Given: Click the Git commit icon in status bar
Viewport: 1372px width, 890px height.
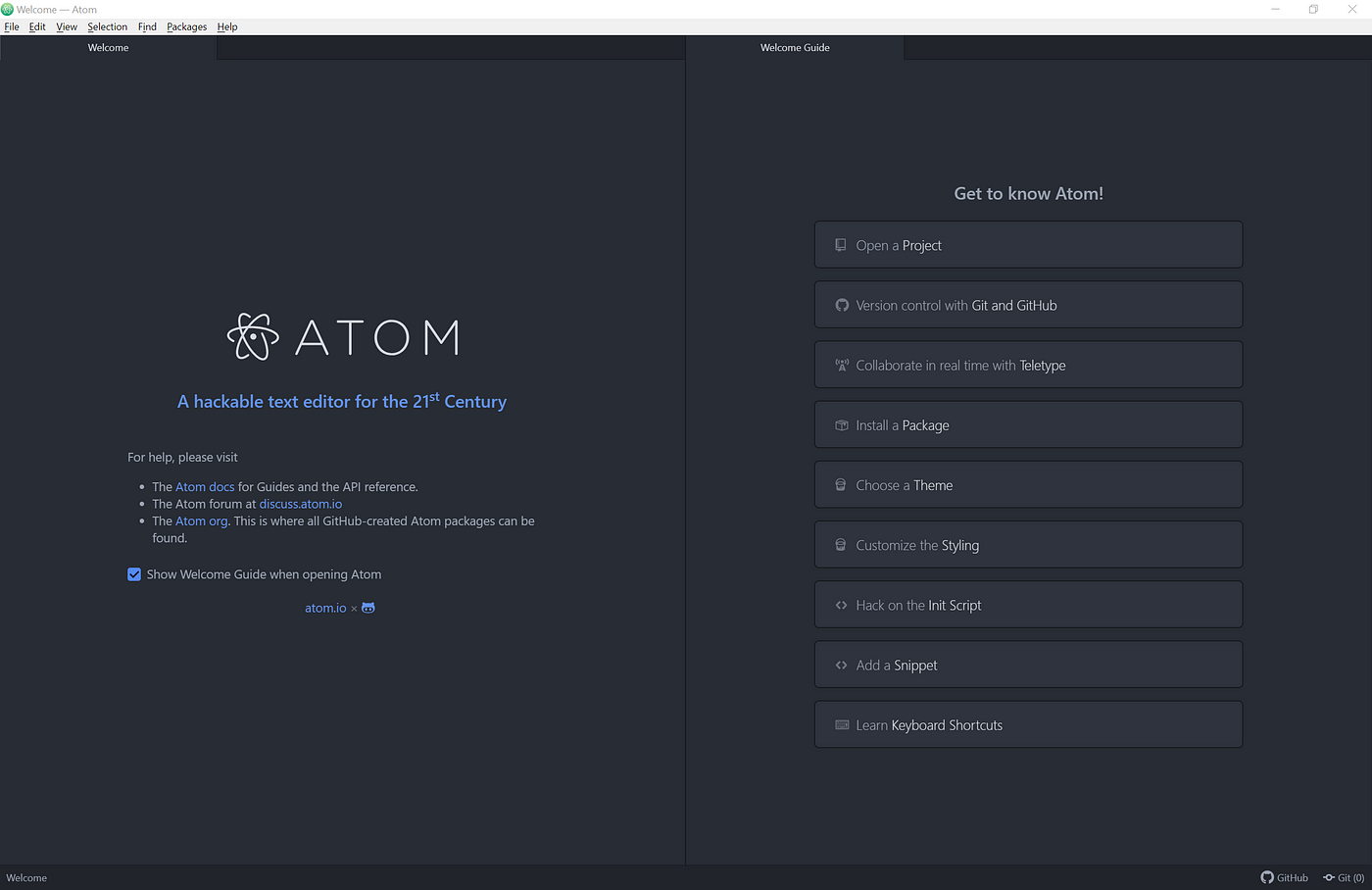Looking at the screenshot, I should pos(1329,877).
